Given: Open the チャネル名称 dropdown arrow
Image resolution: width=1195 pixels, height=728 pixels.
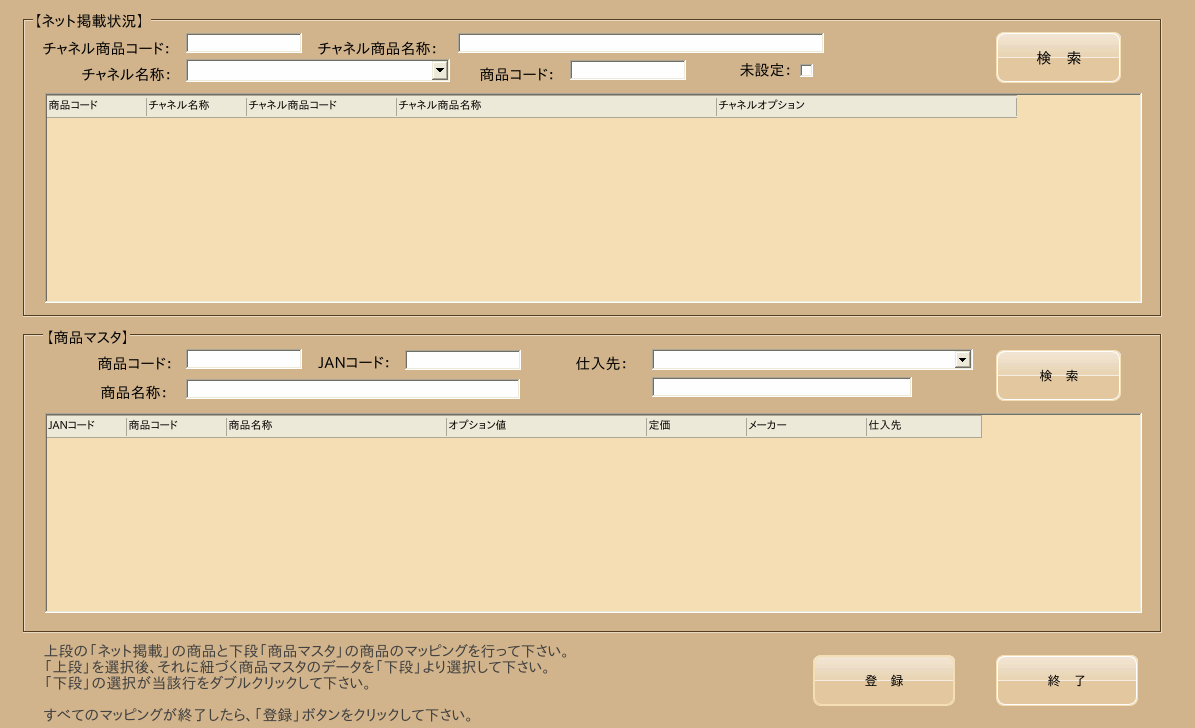Looking at the screenshot, I should tap(440, 71).
